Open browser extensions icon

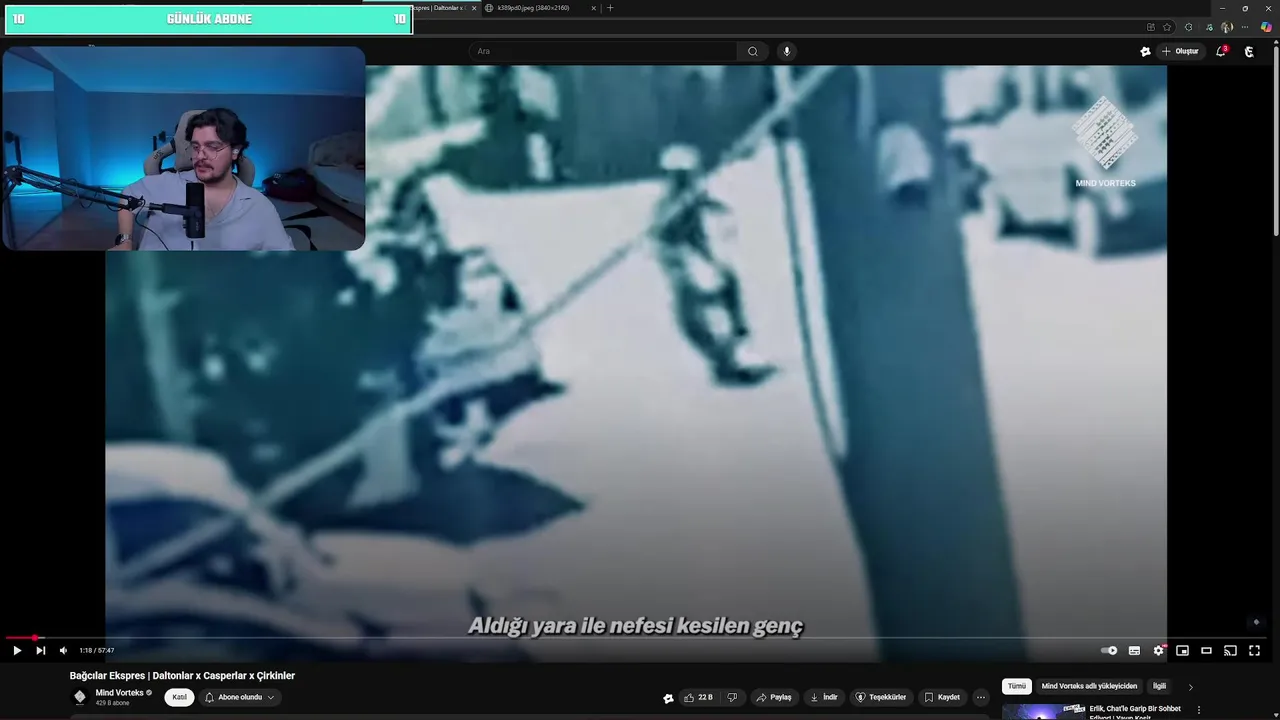[1188, 27]
